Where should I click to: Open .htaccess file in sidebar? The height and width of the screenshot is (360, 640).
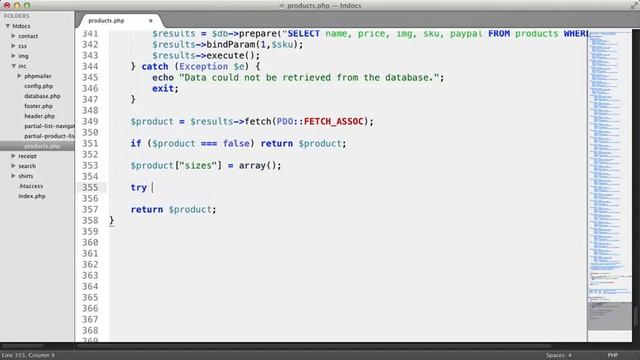point(31,186)
